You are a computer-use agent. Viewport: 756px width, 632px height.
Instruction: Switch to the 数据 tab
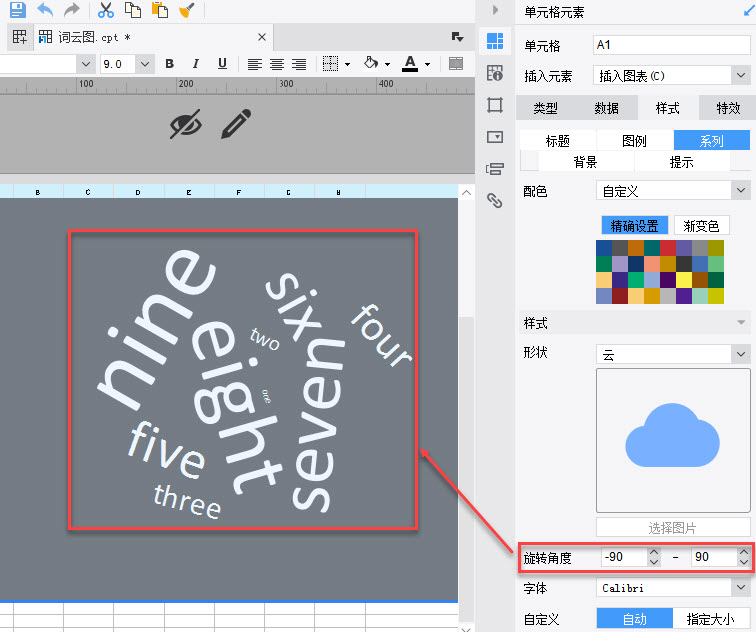pos(607,108)
